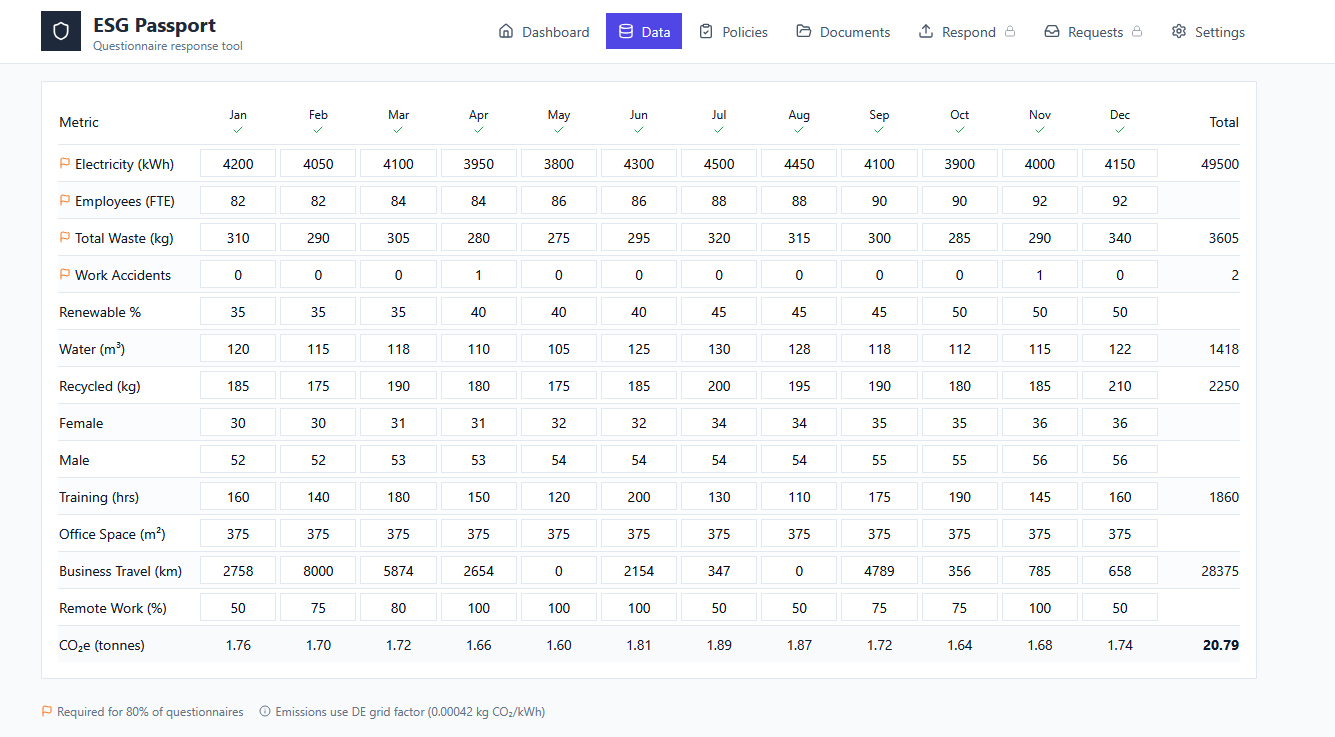
Task: Click the clipboard icon for Policies
Action: (705, 31)
